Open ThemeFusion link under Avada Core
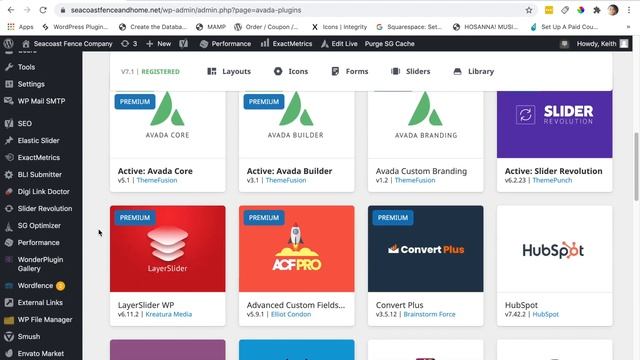The image size is (640, 360). [x=157, y=180]
